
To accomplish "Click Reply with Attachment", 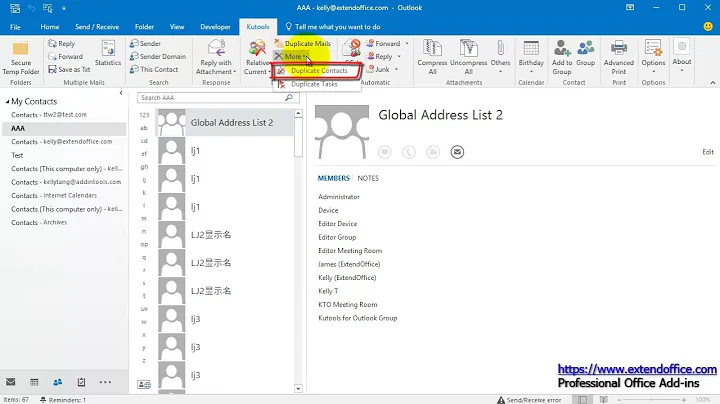I will point(216,58).
